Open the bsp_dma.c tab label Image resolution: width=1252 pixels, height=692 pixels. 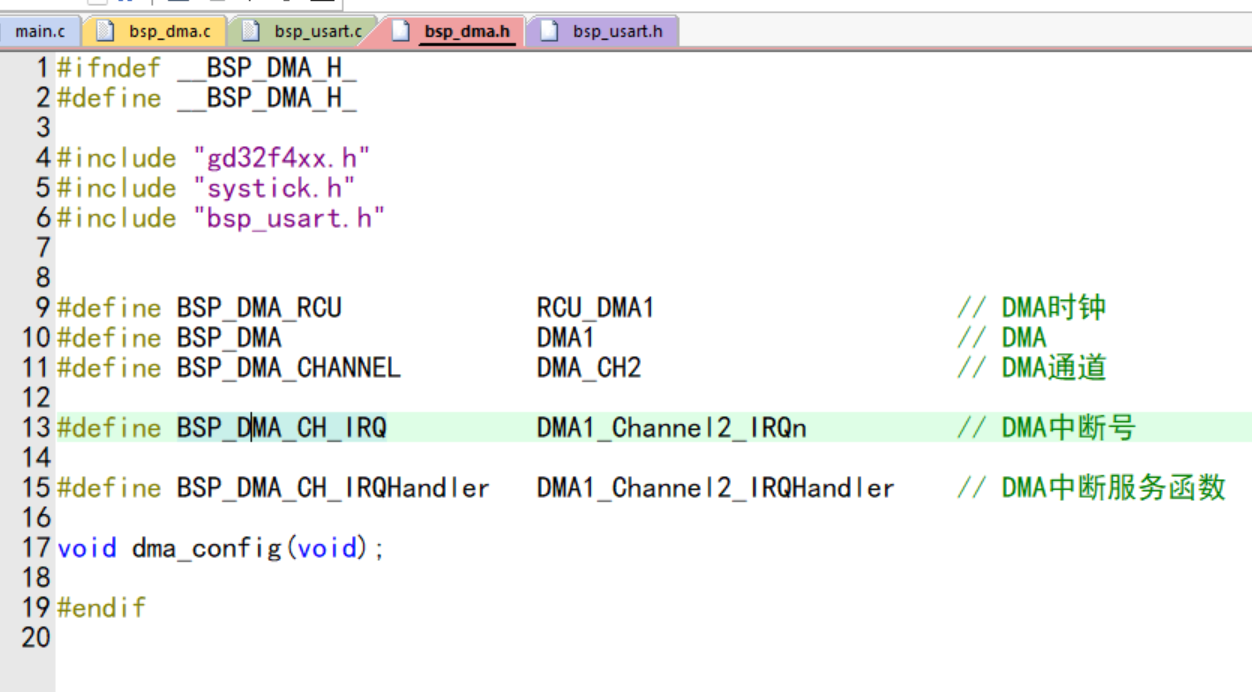(x=169, y=31)
